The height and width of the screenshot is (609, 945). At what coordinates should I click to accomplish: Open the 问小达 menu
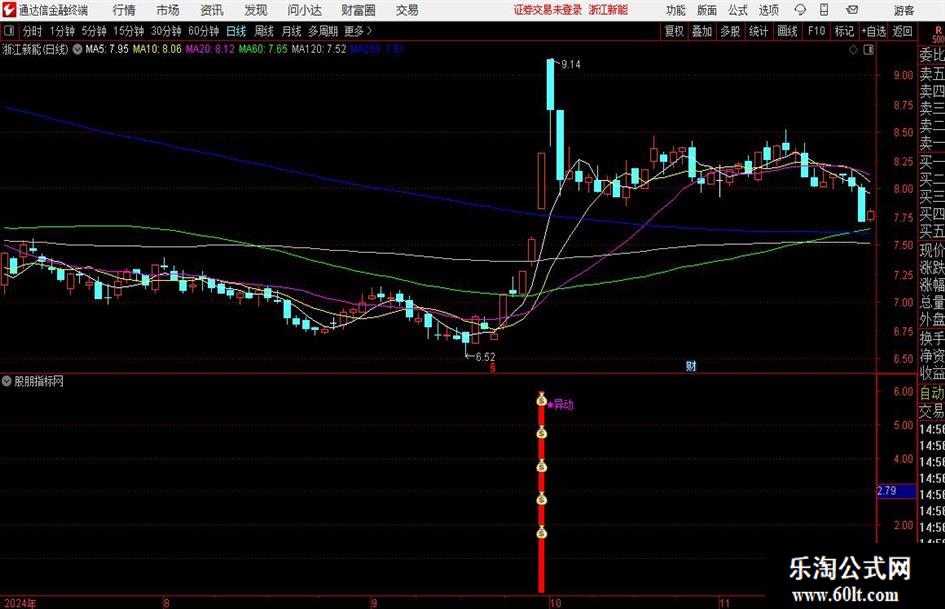pyautogui.click(x=304, y=10)
